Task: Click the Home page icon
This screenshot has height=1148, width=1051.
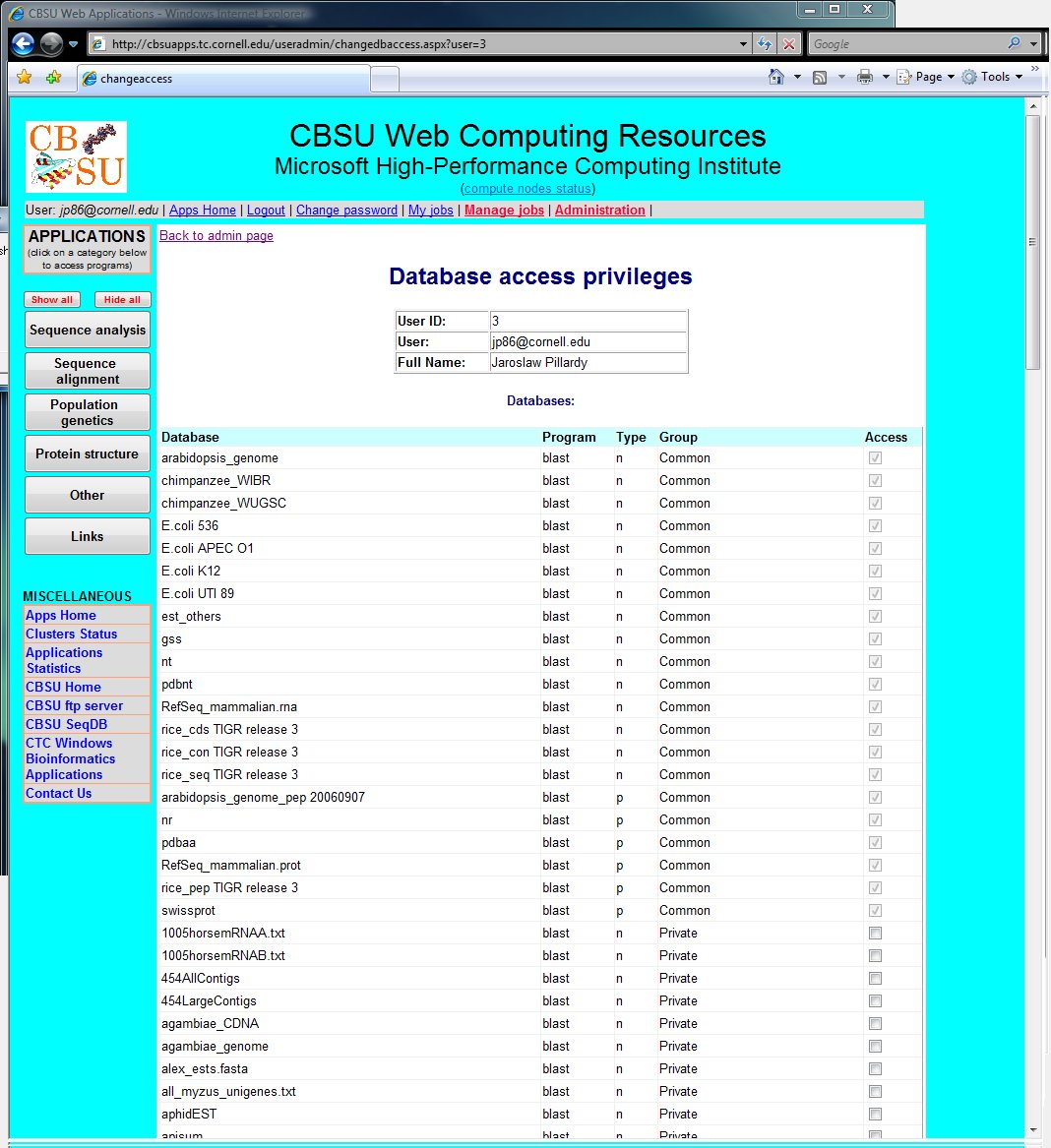Action: click(776, 77)
